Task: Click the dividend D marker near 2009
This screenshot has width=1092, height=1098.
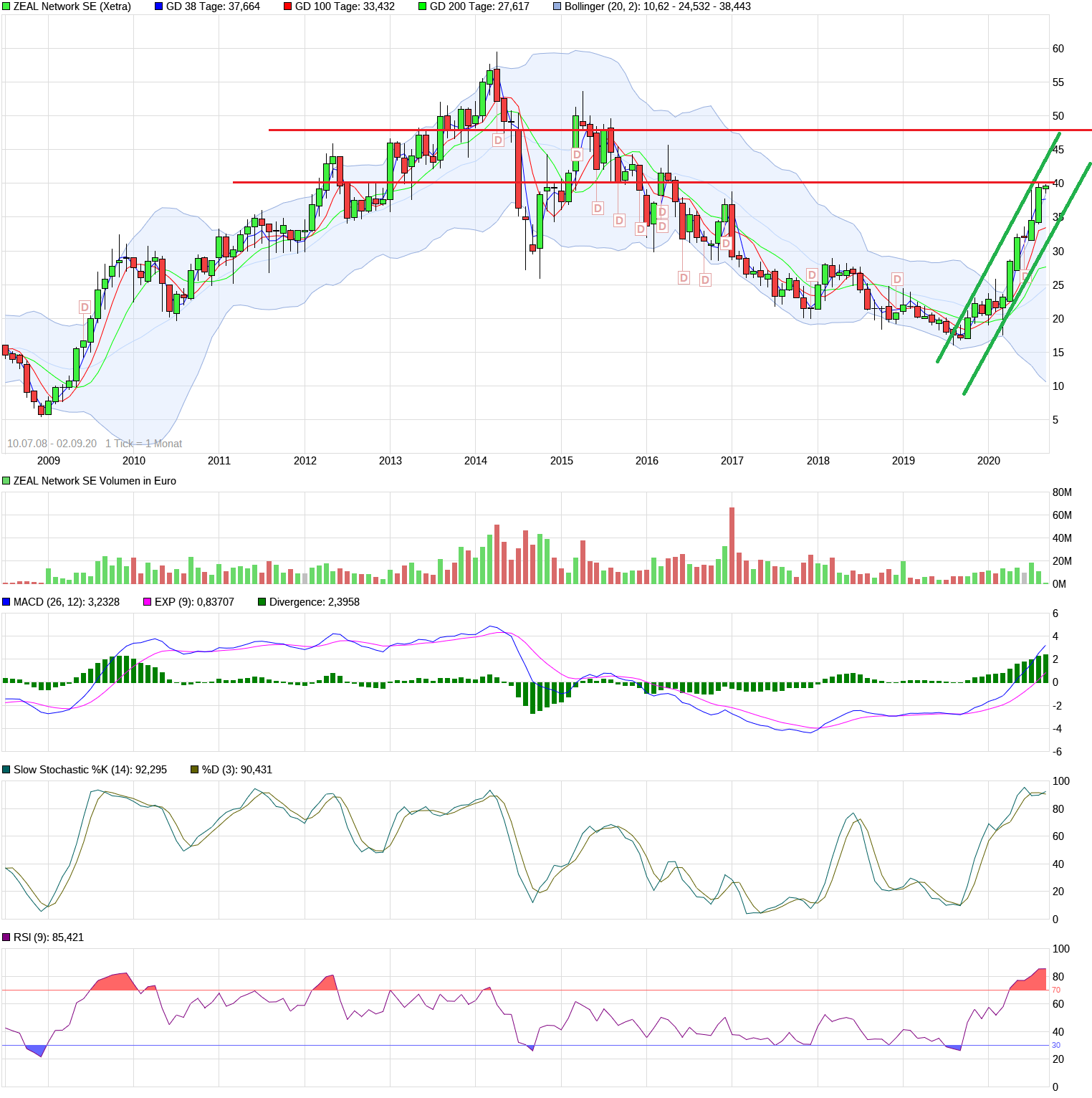Action: [x=85, y=307]
